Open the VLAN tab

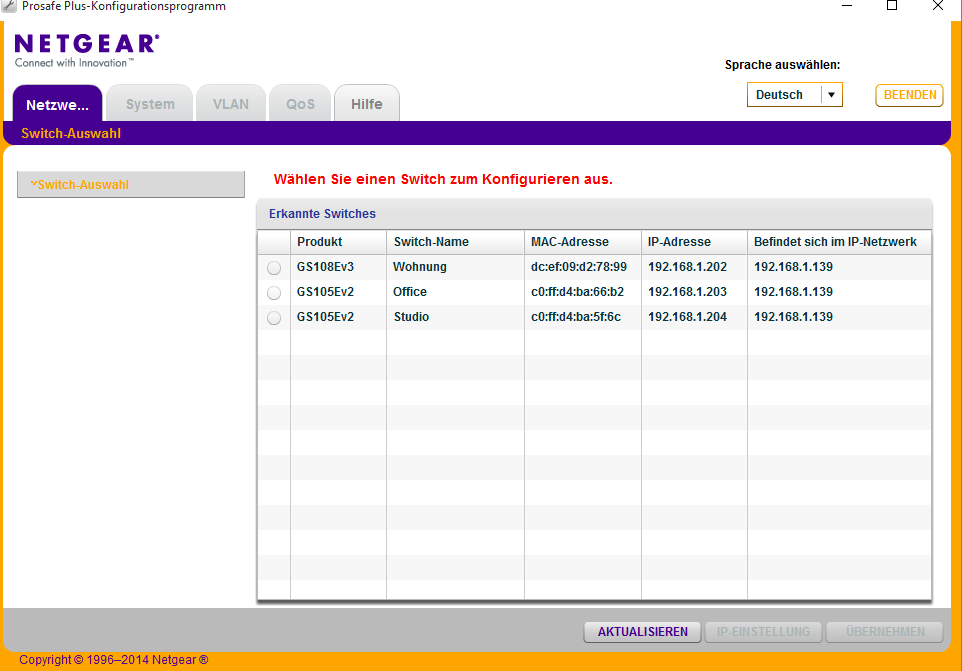[x=231, y=104]
